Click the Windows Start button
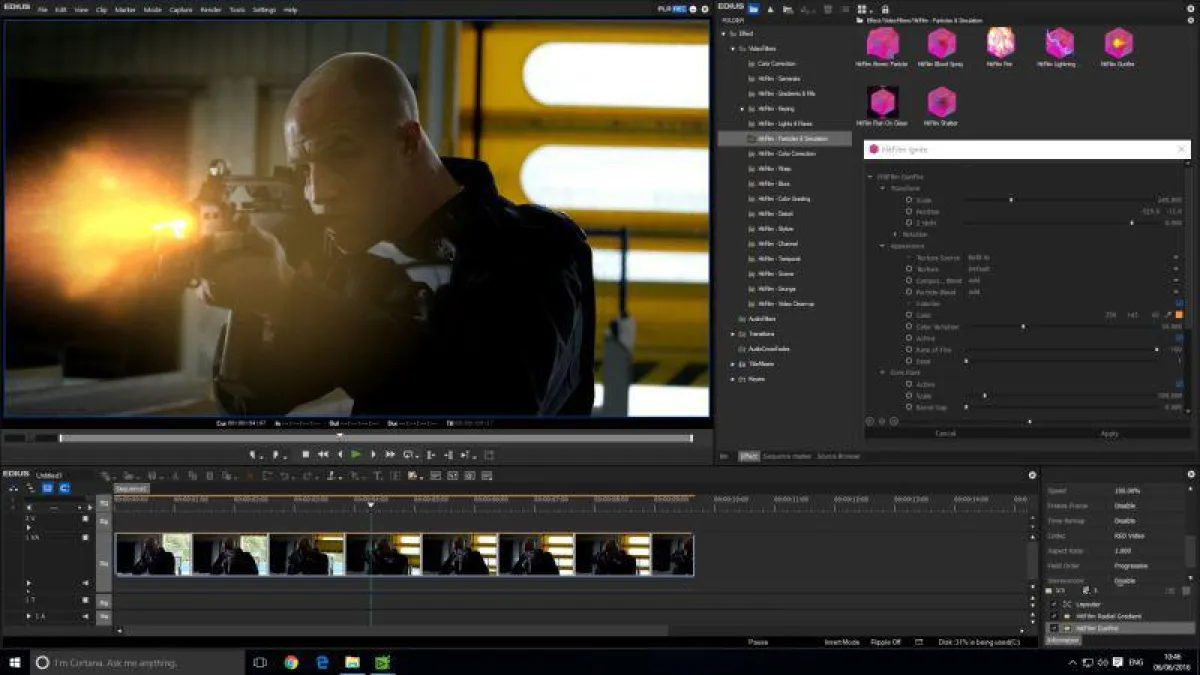Viewport: 1200px width, 675px height. click(x=15, y=662)
